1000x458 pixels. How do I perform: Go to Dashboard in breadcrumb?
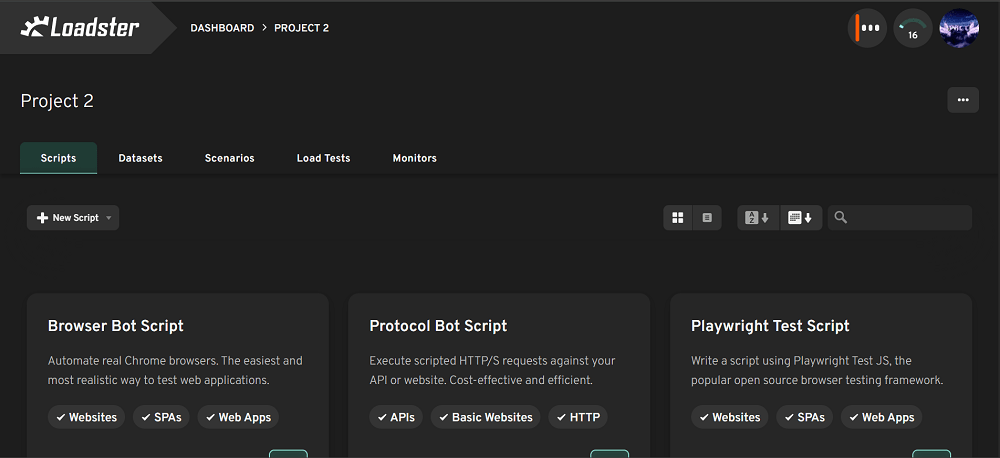click(222, 28)
